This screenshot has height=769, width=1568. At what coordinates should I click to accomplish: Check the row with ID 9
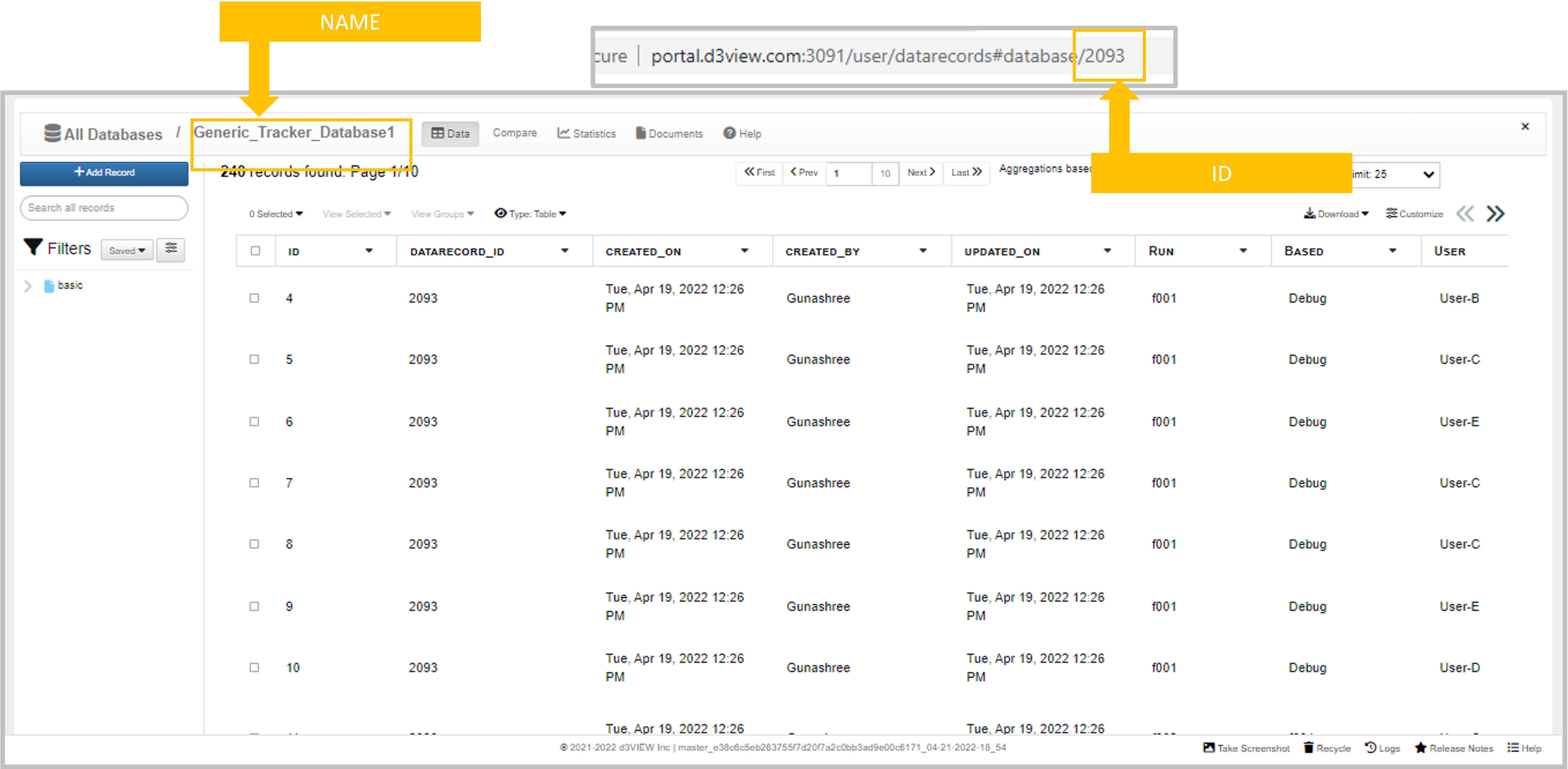254,606
